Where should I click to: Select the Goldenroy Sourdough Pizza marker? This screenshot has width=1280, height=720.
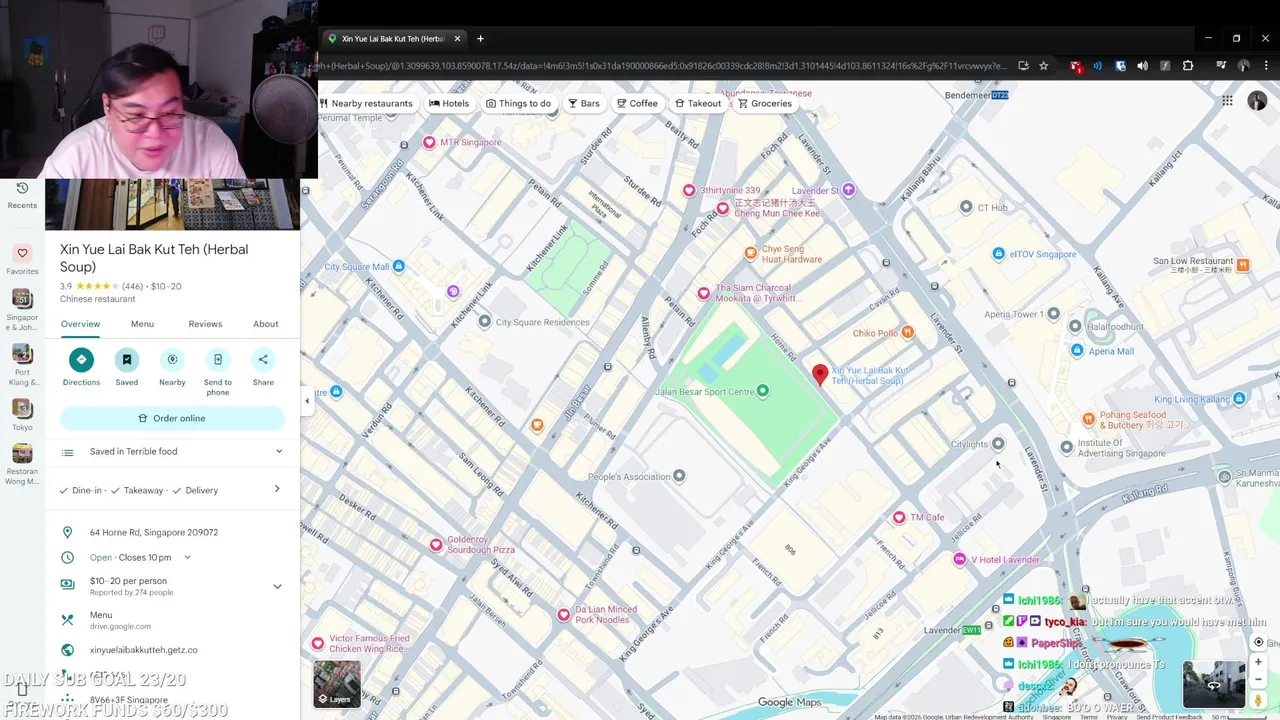pyautogui.click(x=436, y=545)
